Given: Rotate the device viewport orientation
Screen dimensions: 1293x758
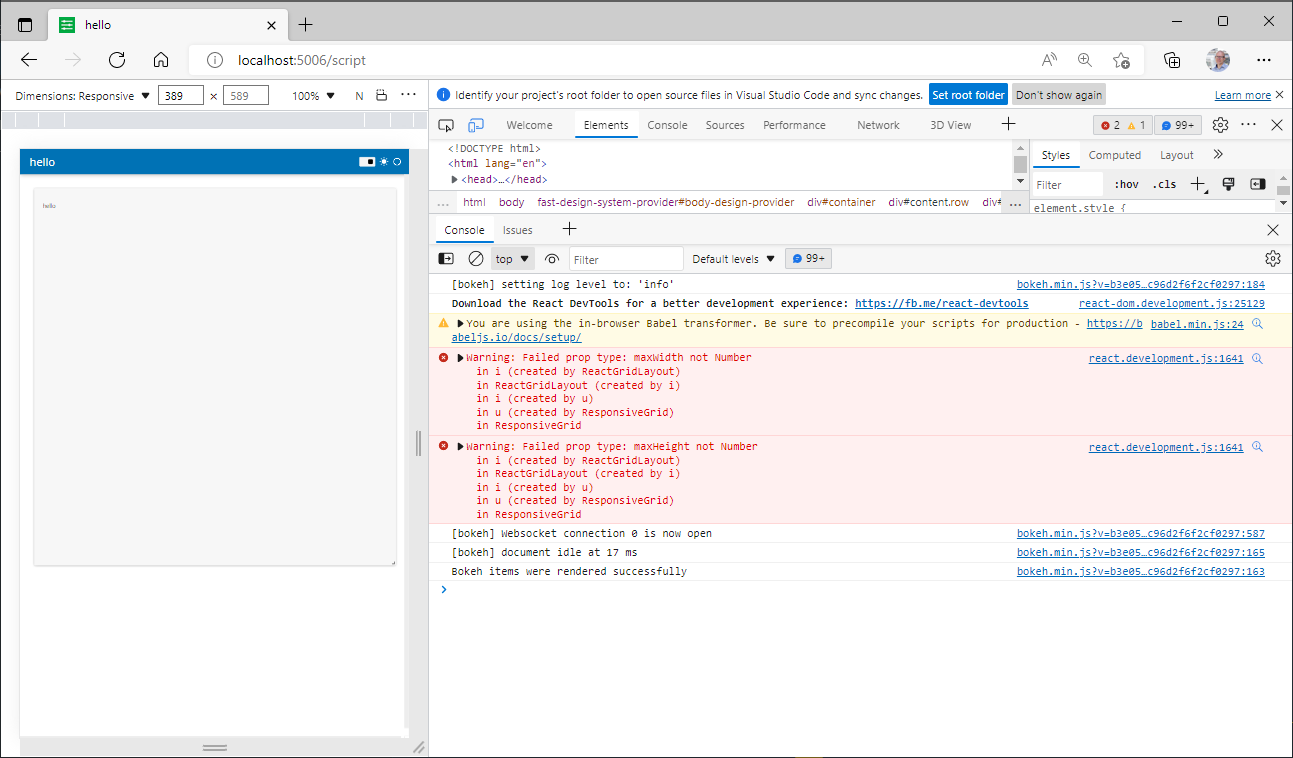Looking at the screenshot, I should 380,94.
